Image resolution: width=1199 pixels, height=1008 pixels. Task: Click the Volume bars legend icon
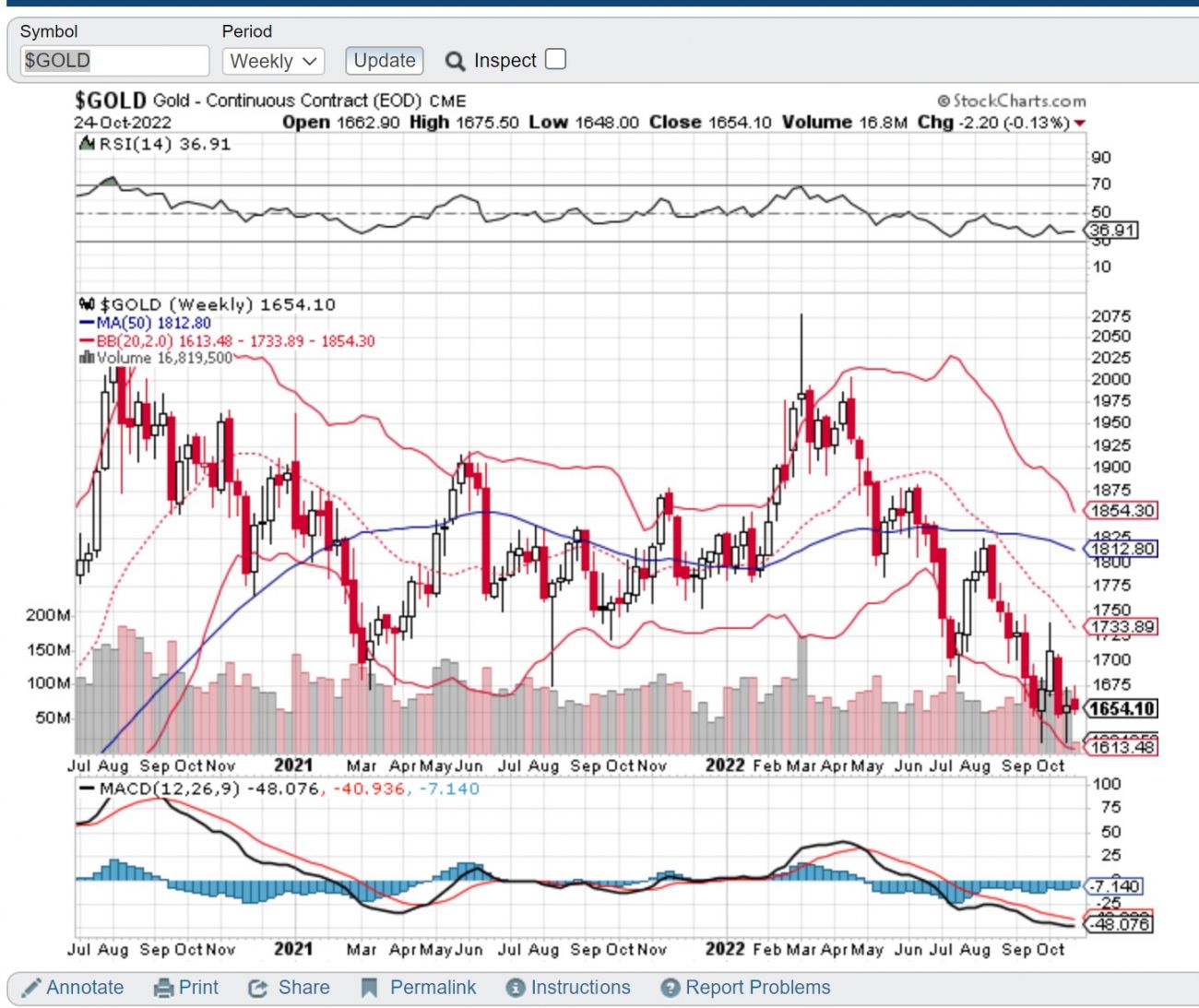coord(87,358)
